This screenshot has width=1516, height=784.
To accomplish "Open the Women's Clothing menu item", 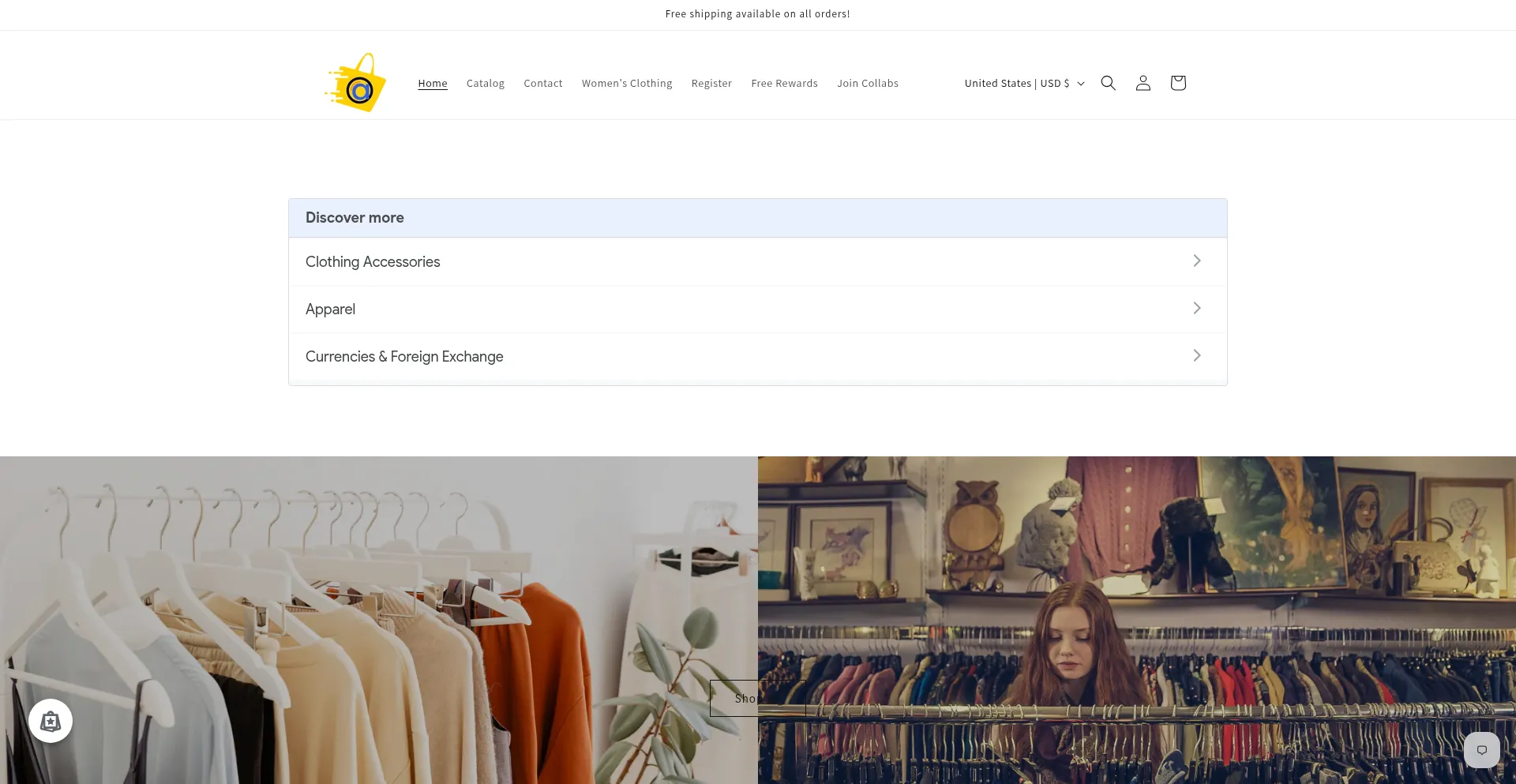I will point(627,83).
